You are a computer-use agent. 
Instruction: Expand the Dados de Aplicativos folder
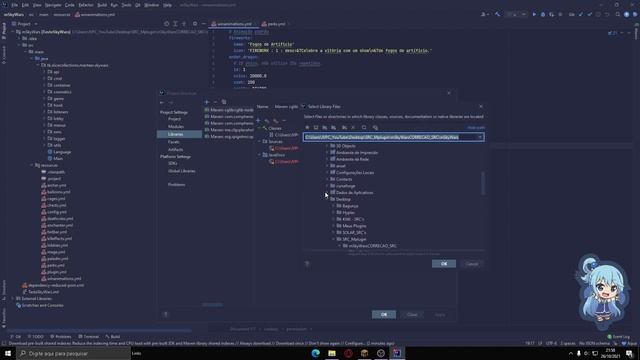click(327, 193)
